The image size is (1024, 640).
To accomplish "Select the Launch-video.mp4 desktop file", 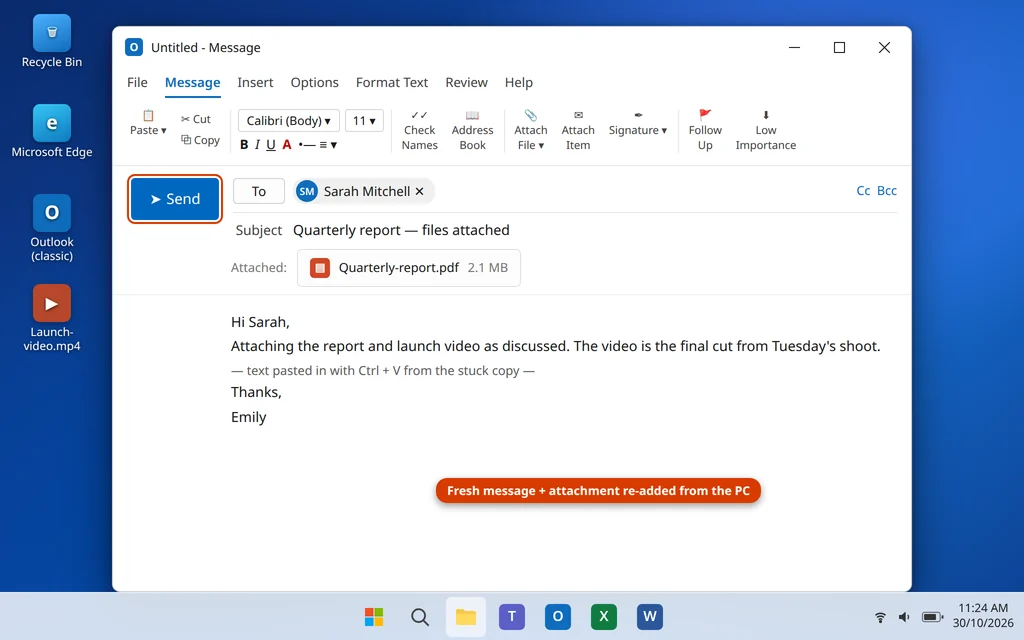I will coord(52,319).
